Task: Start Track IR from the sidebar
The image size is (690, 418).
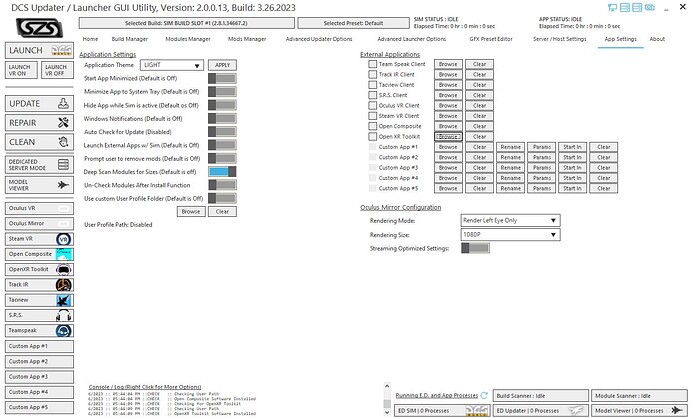Action: click(x=39, y=285)
